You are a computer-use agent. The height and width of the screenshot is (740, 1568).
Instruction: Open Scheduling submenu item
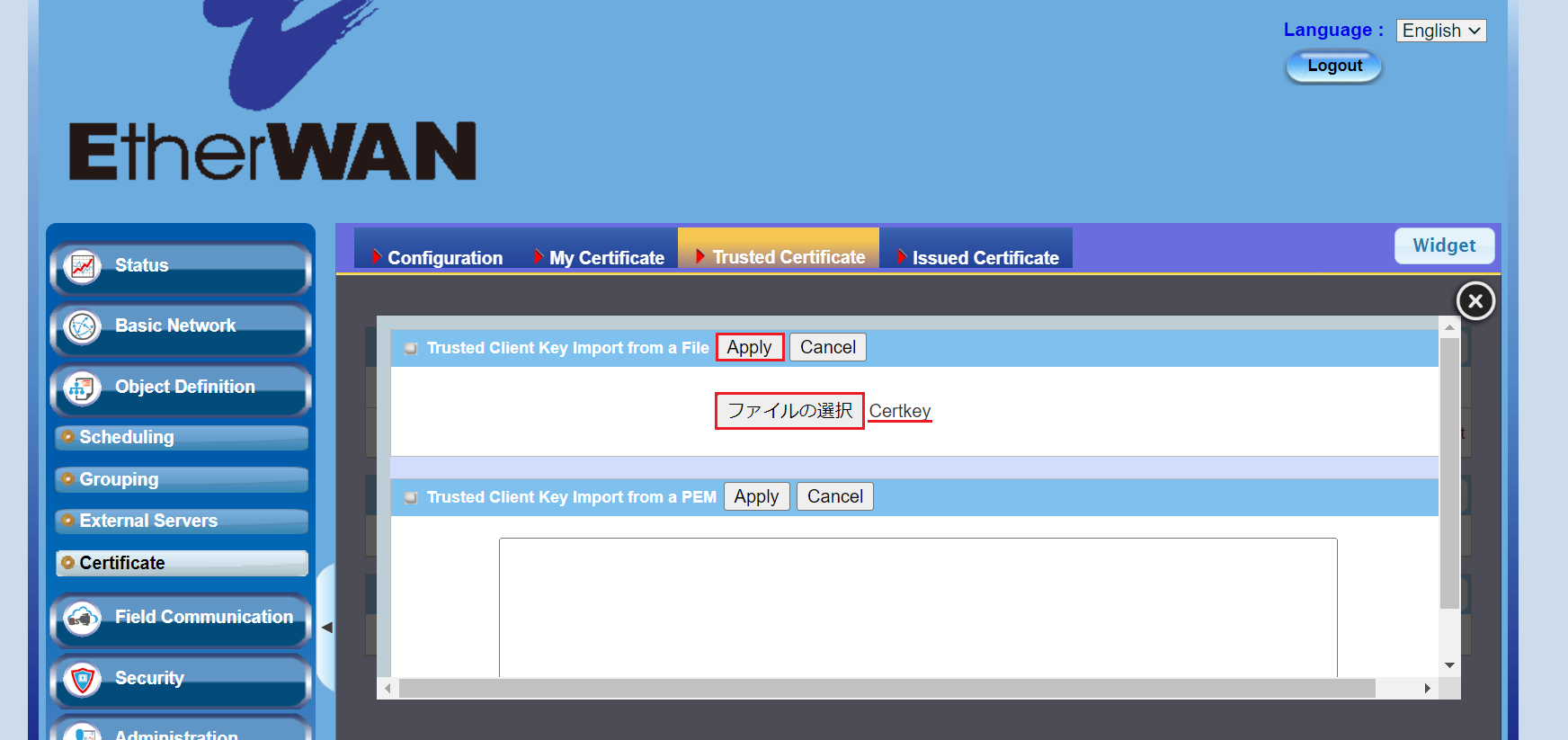[x=182, y=437]
